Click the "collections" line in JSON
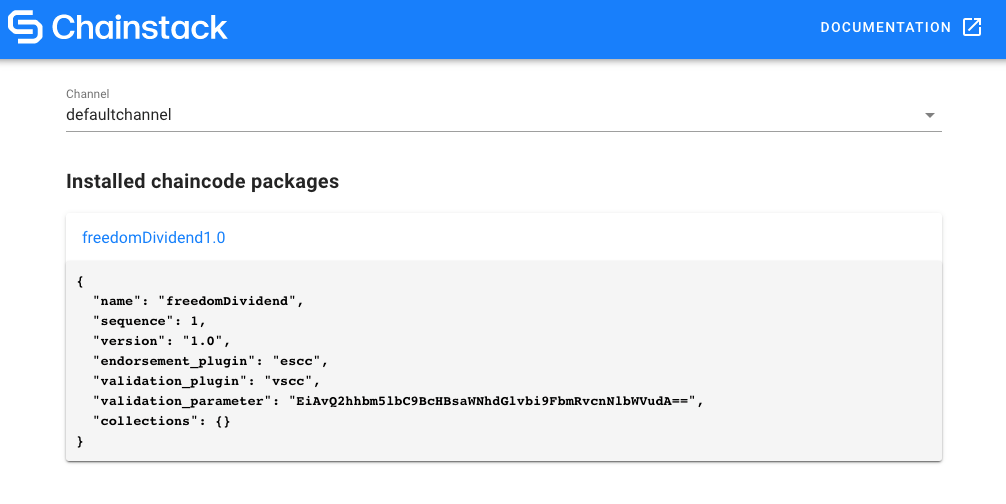The image size is (1006, 504). (162, 421)
